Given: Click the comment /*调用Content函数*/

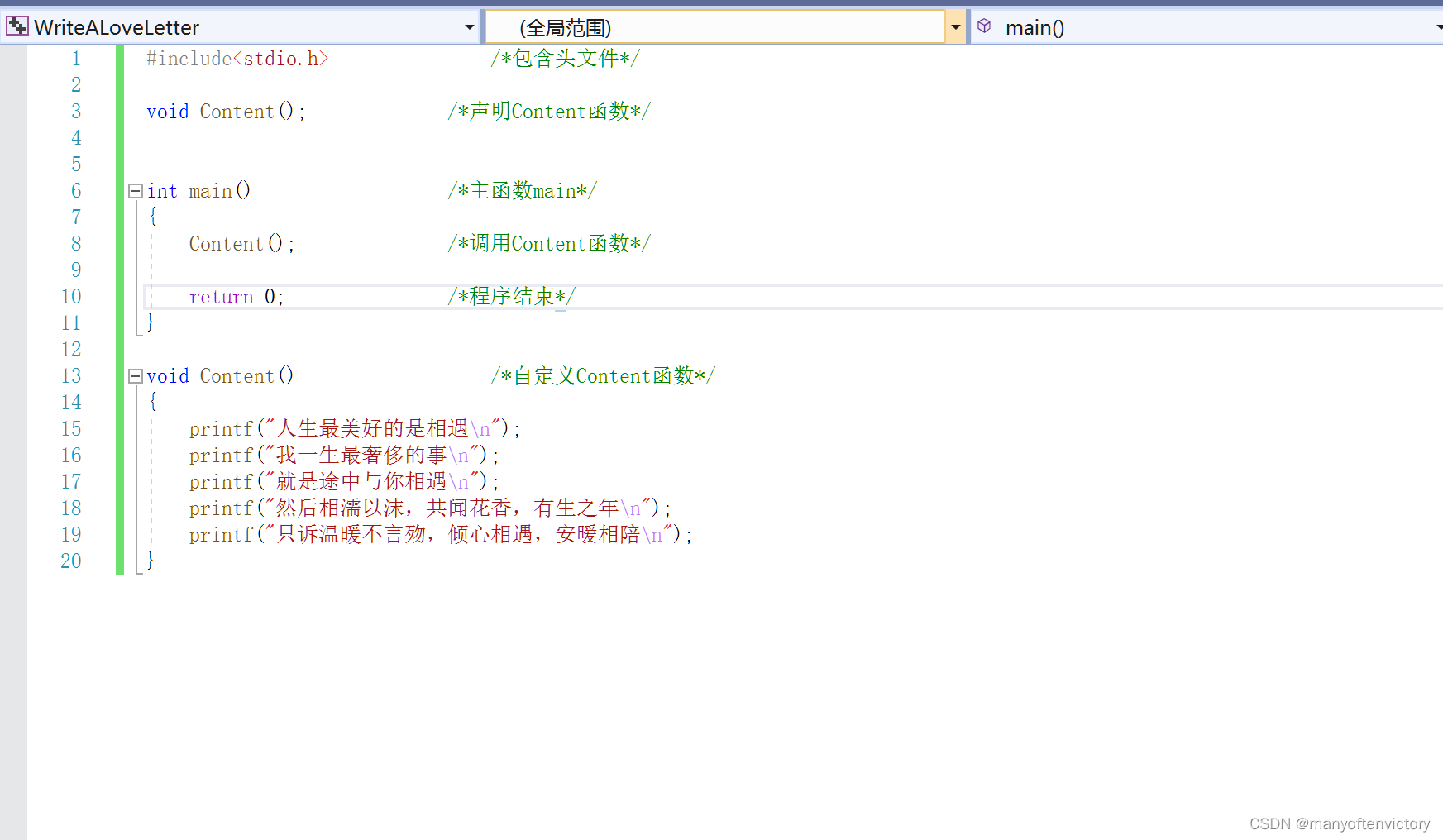Looking at the screenshot, I should click(549, 244).
